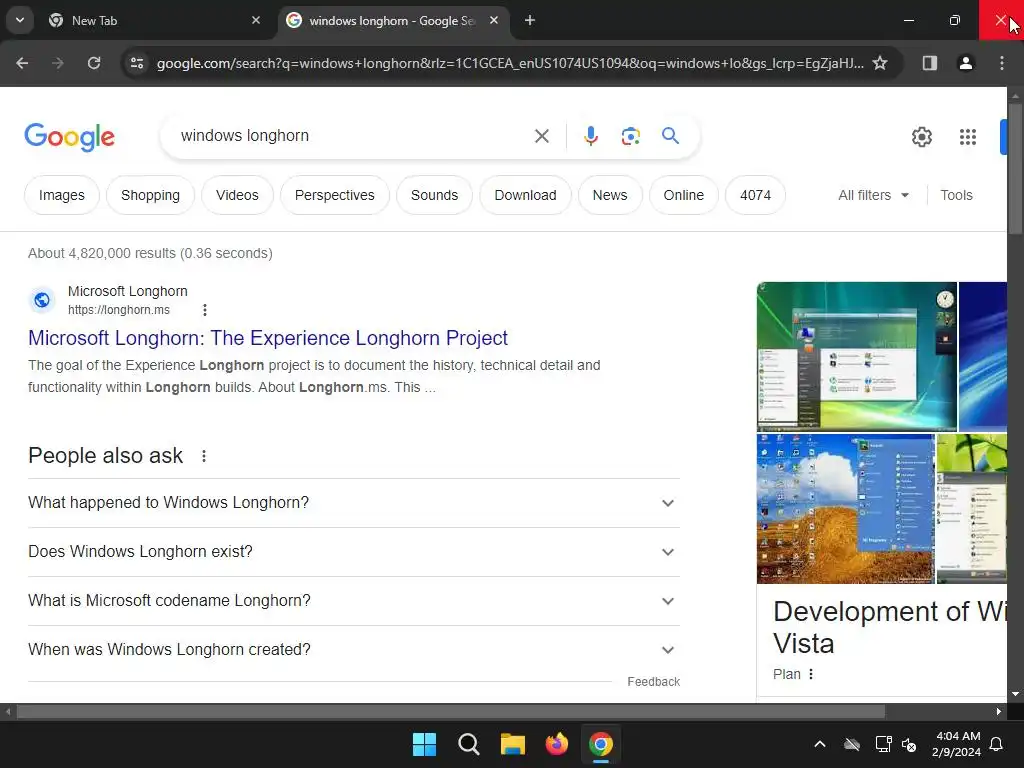Open notifications bell in taskbar

(997, 744)
